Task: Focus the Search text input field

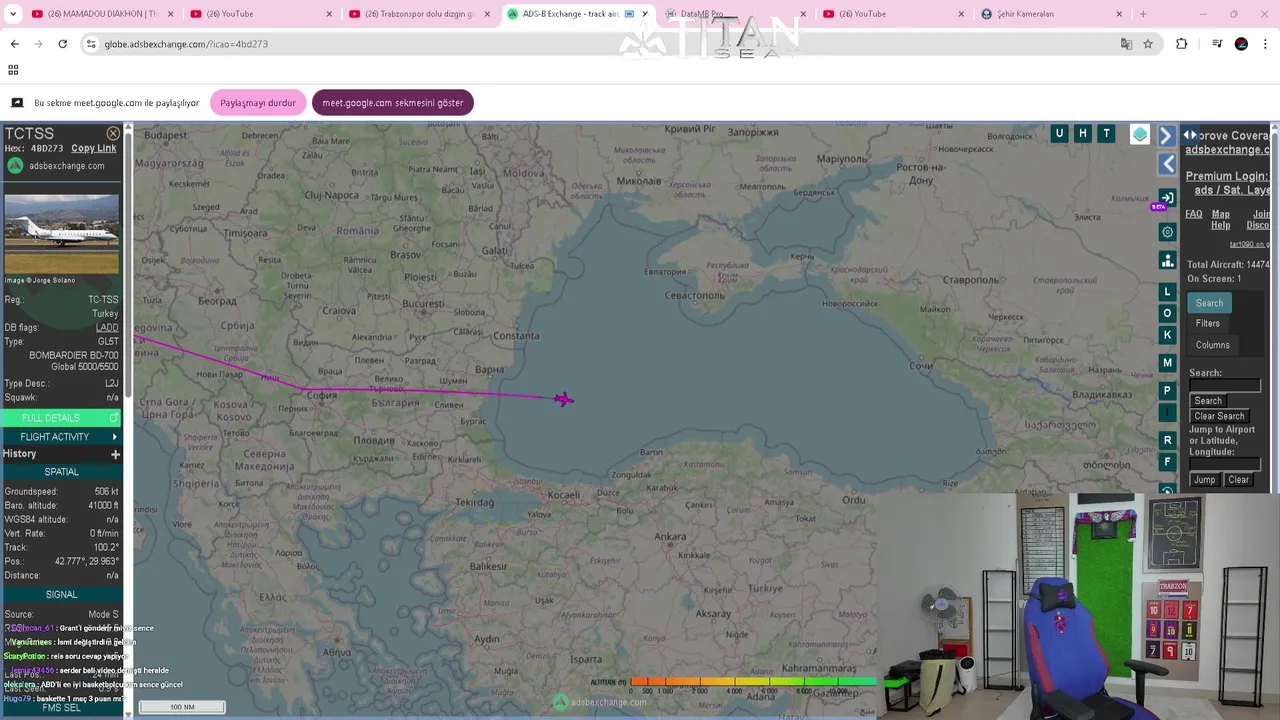Action: (1225, 386)
